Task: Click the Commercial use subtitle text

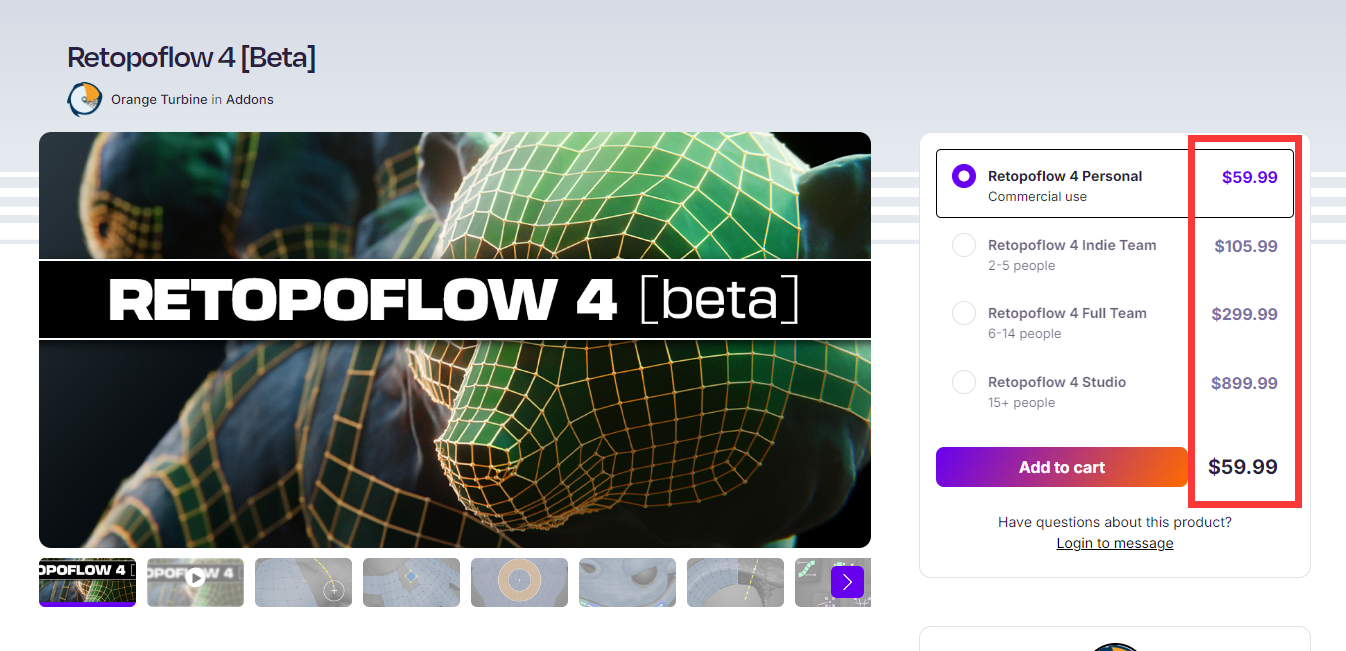Action: point(1037,196)
